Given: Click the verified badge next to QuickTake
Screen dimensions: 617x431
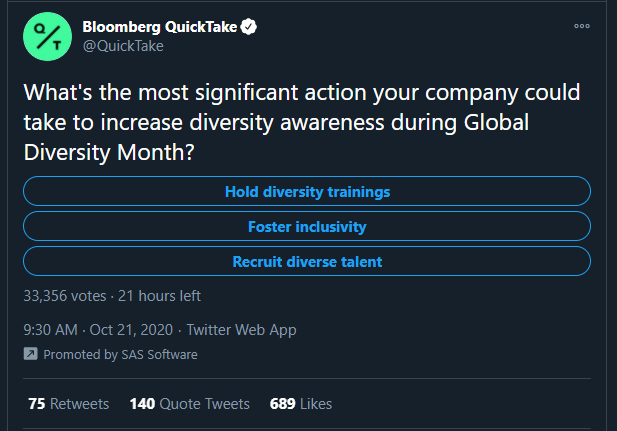Looking at the screenshot, I should click(249, 27).
